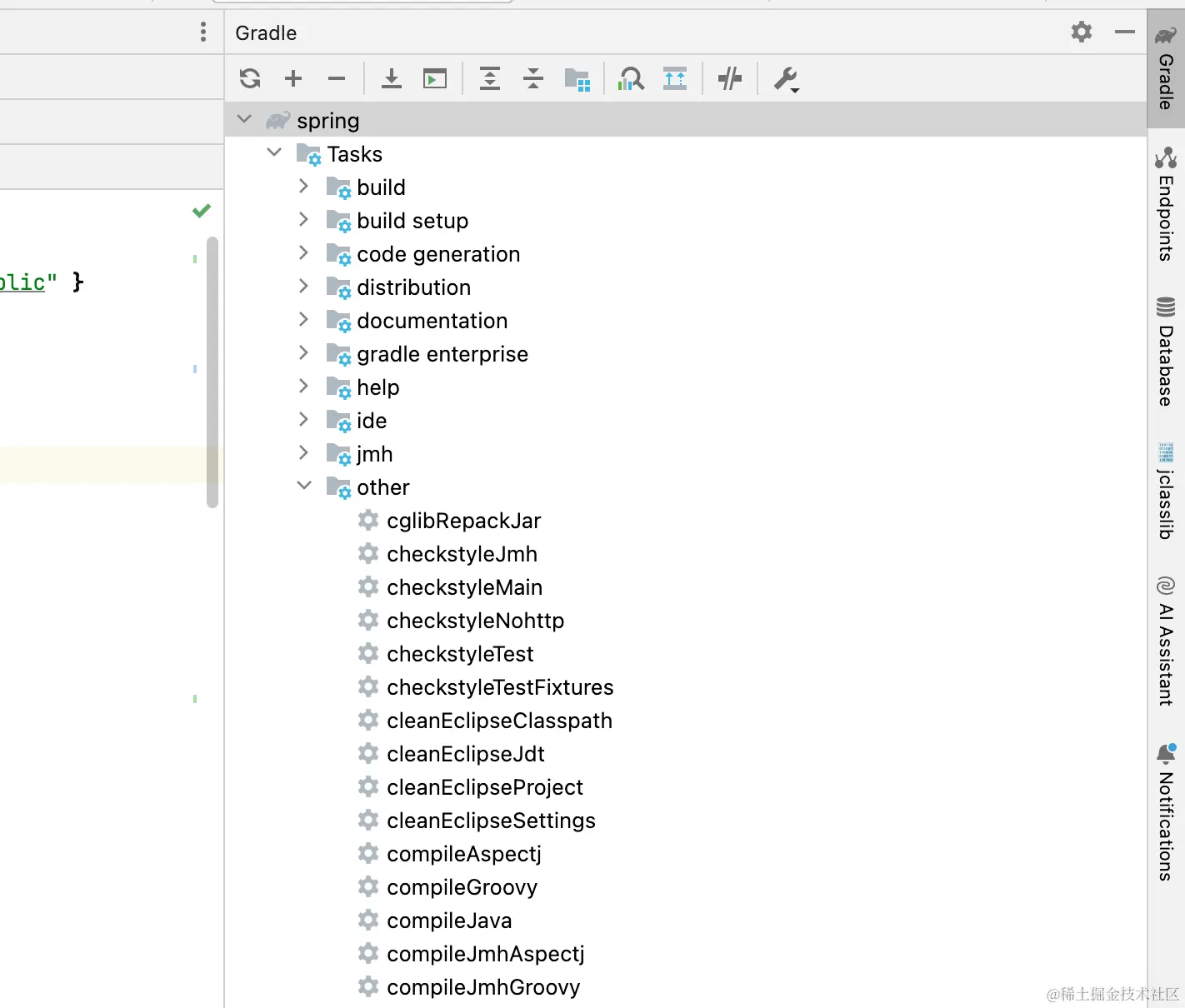
Task: Open the vertical three-dot menu
Action: [x=203, y=32]
